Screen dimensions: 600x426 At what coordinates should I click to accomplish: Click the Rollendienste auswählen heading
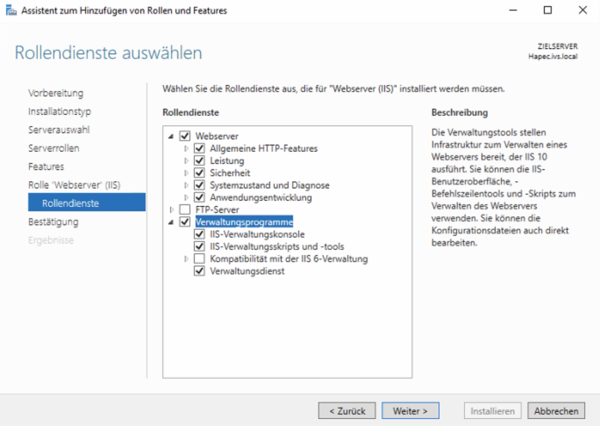(108, 53)
